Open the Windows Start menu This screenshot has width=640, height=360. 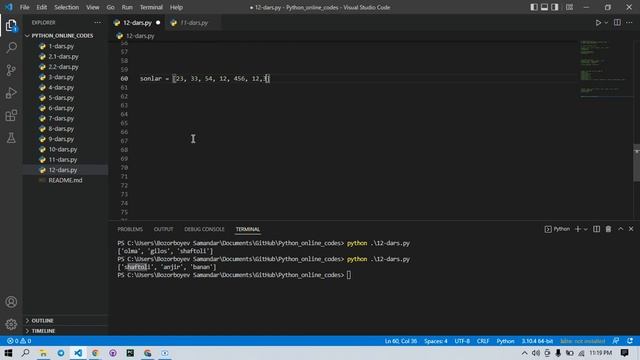pos(8,353)
